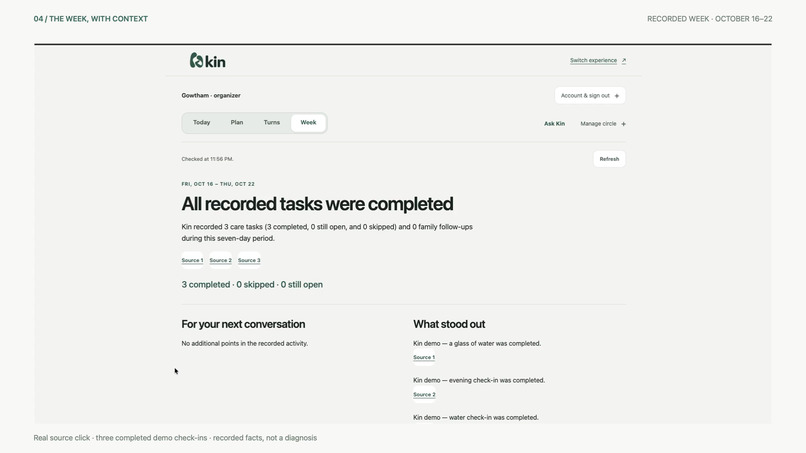The height and width of the screenshot is (453, 806).
Task: Click the Kin logo
Action: (207, 61)
